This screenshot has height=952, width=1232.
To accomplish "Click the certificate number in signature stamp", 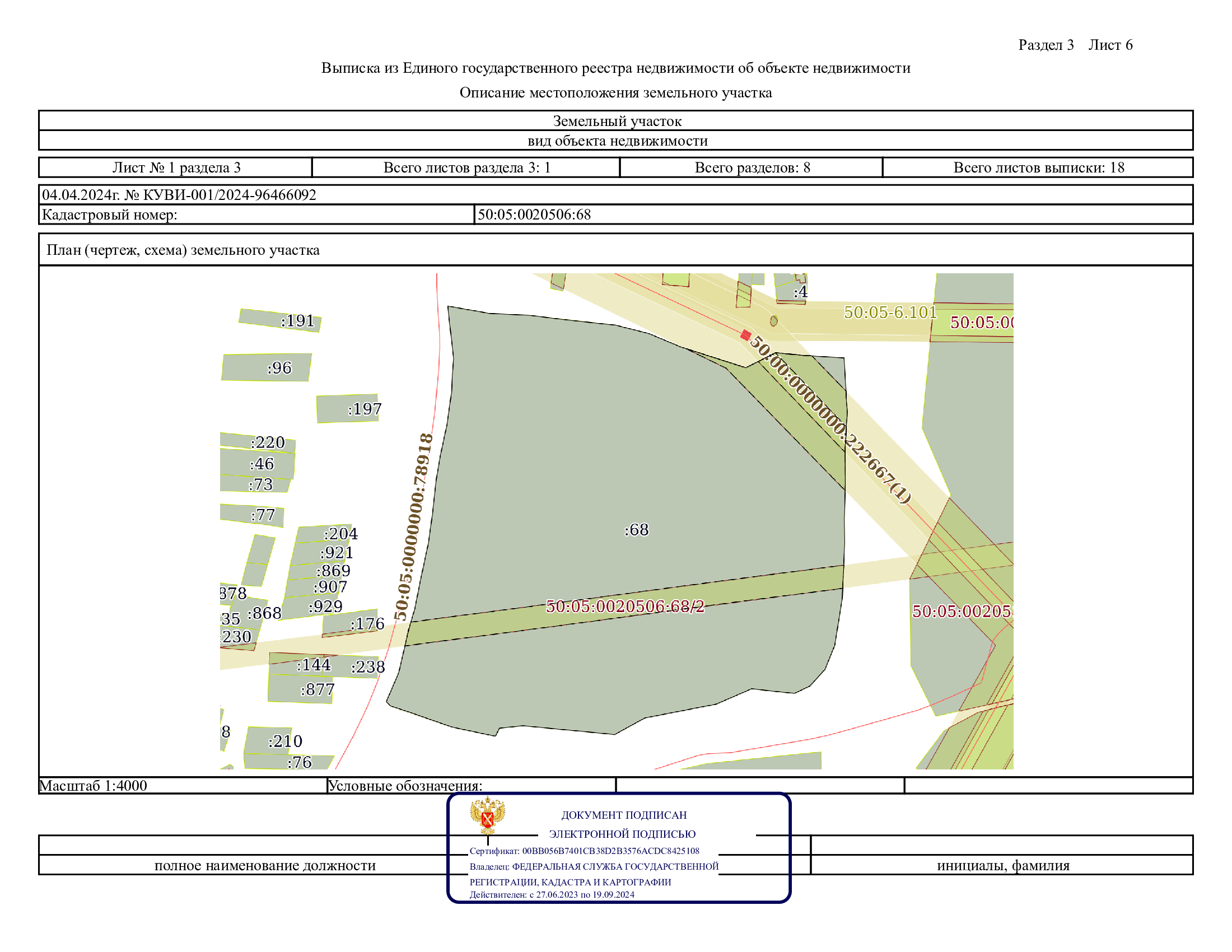I will (610, 851).
